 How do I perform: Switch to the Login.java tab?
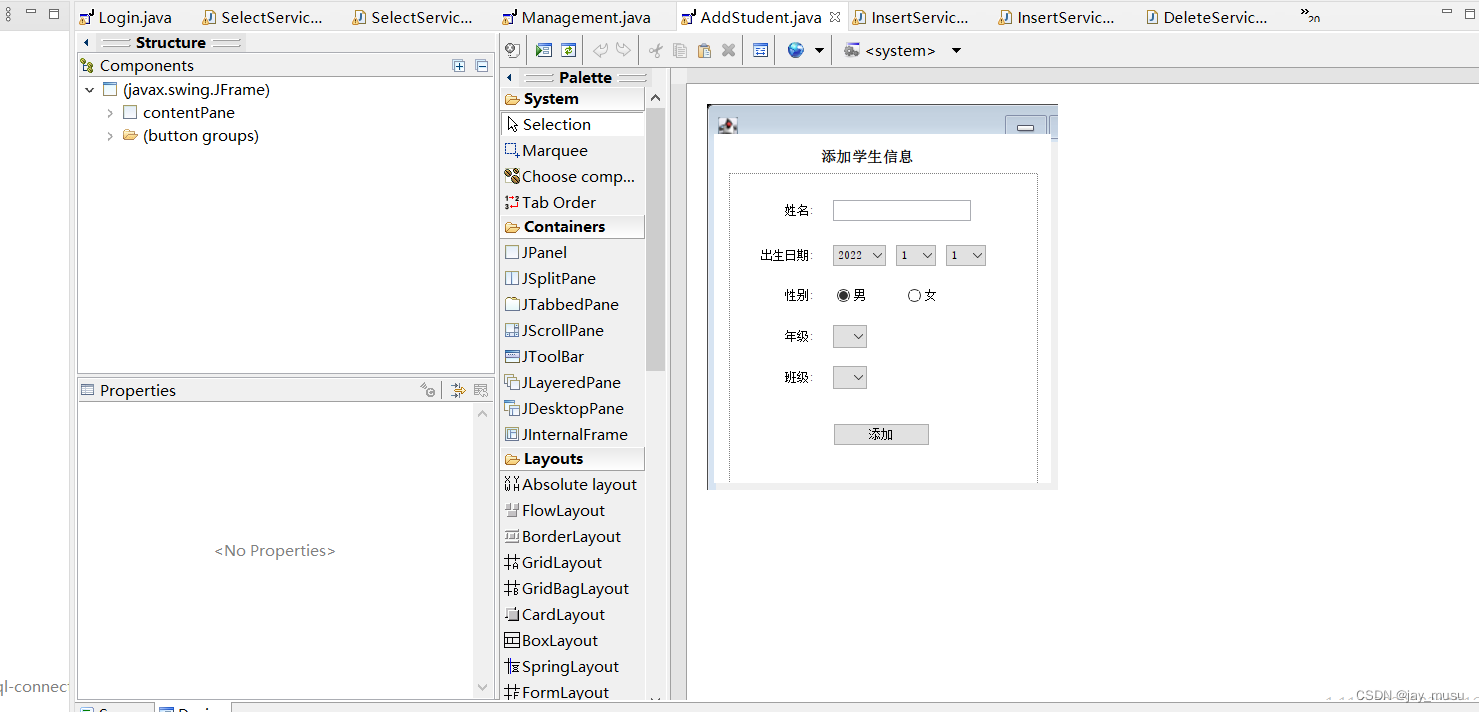[126, 17]
